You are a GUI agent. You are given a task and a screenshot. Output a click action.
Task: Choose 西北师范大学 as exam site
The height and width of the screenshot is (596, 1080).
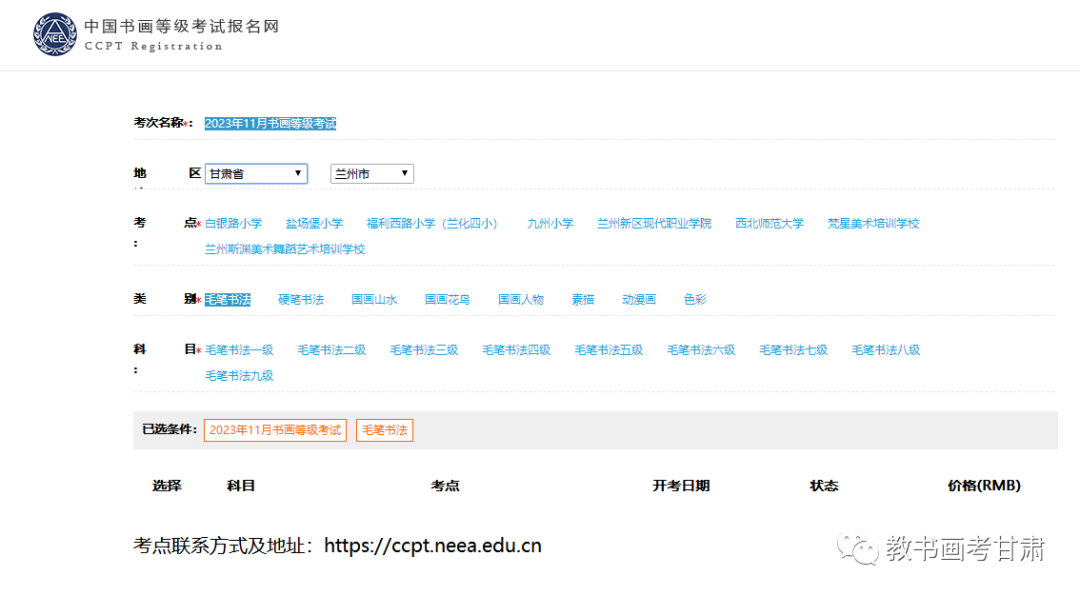pos(769,224)
